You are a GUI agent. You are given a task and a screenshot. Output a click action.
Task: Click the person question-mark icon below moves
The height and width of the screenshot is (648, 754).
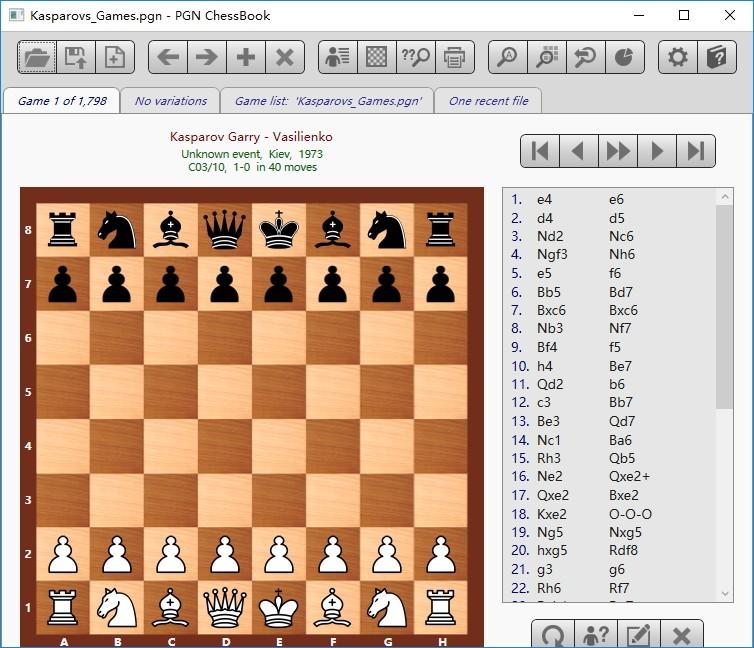click(596, 635)
